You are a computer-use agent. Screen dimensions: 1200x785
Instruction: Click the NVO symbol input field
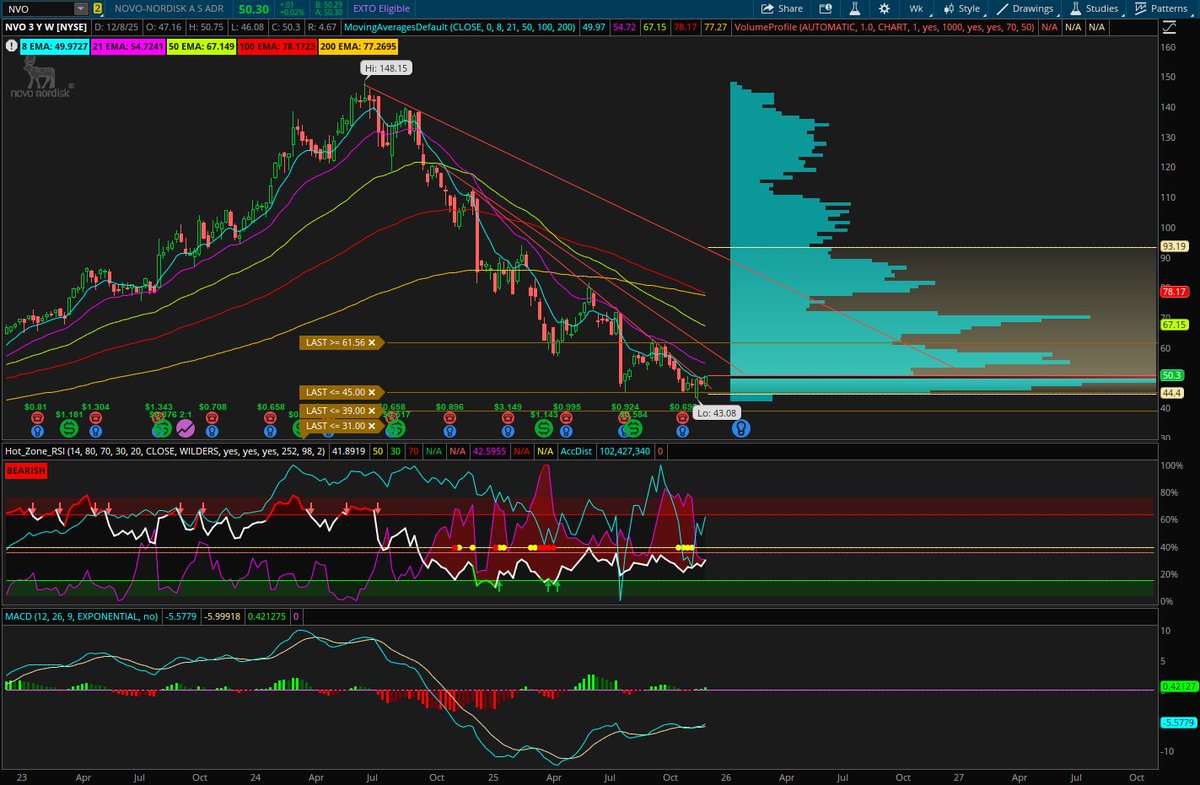click(38, 8)
